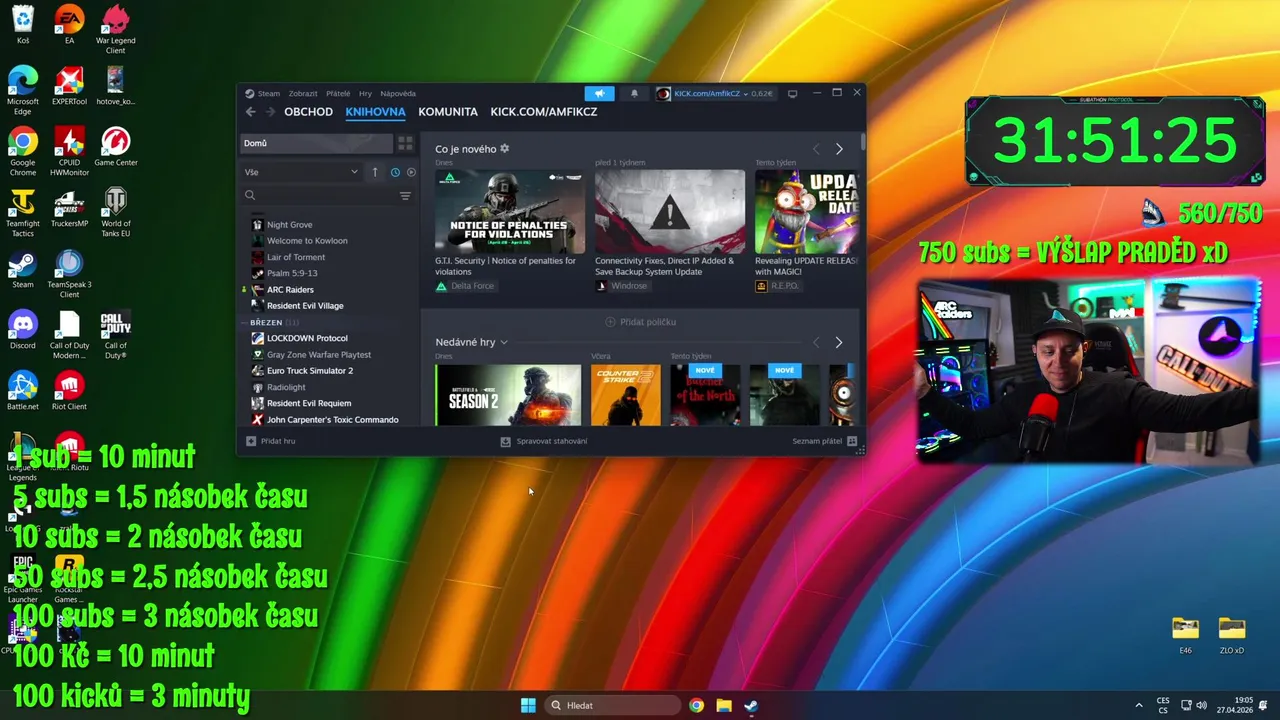Select the EA desktop icon
1280x720 pixels.
click(x=69, y=26)
